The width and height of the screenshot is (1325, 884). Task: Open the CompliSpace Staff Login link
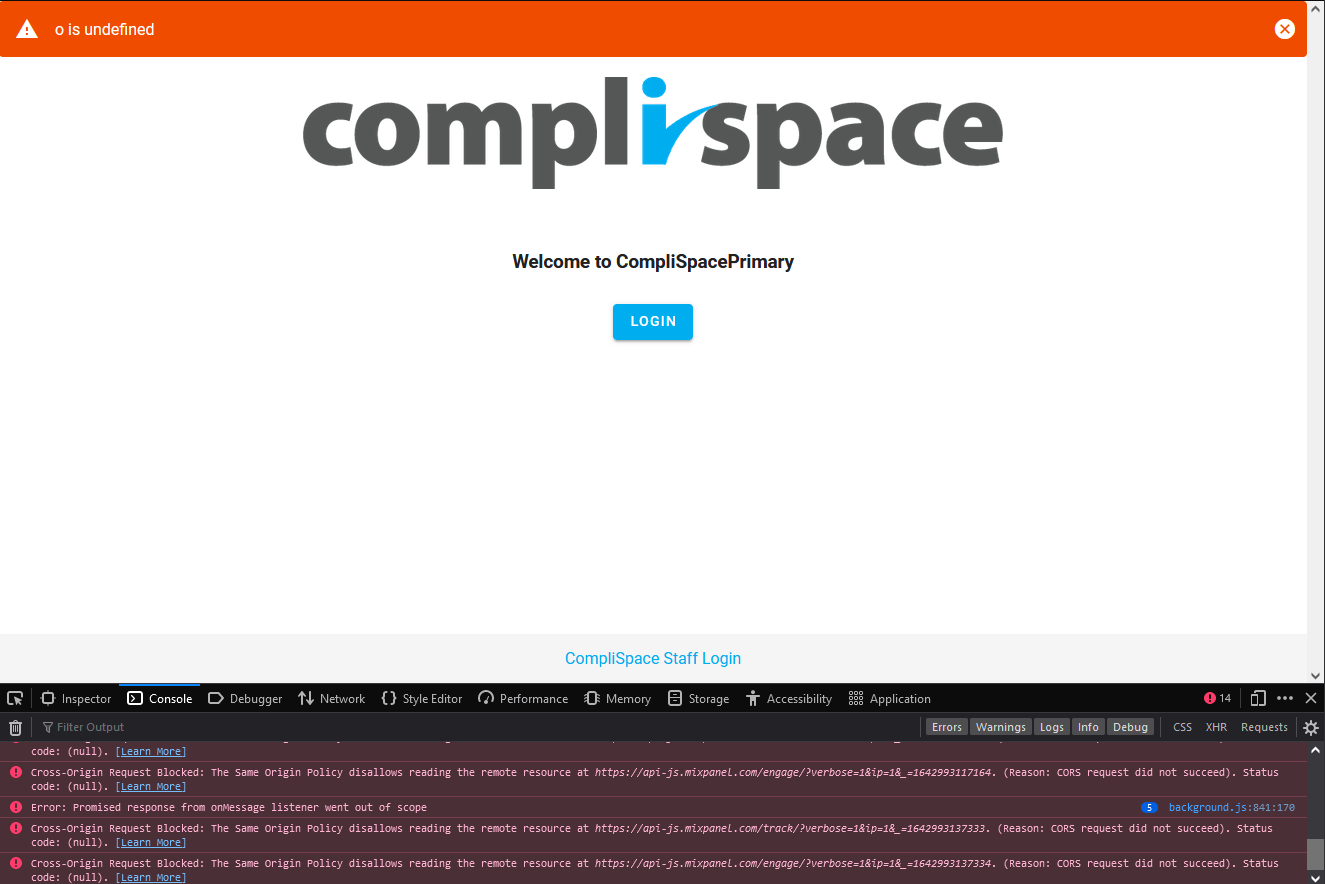point(653,658)
